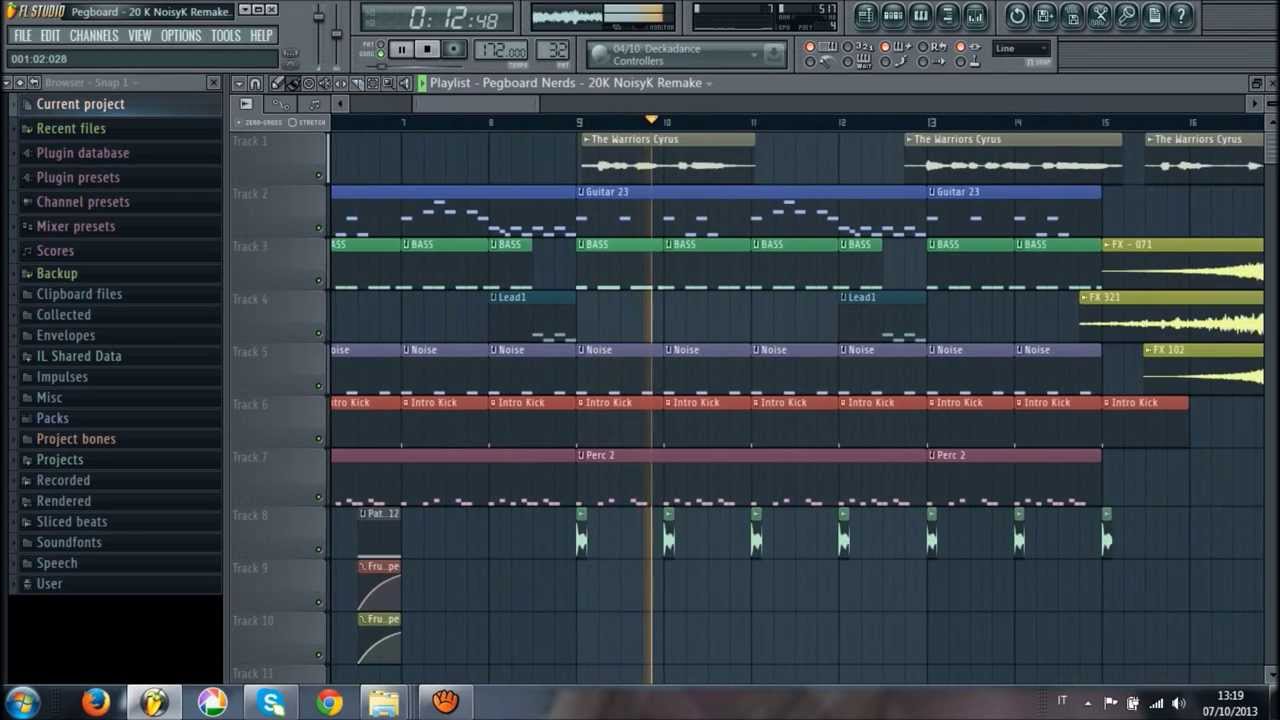Click the question mark help icon

click(1181, 16)
